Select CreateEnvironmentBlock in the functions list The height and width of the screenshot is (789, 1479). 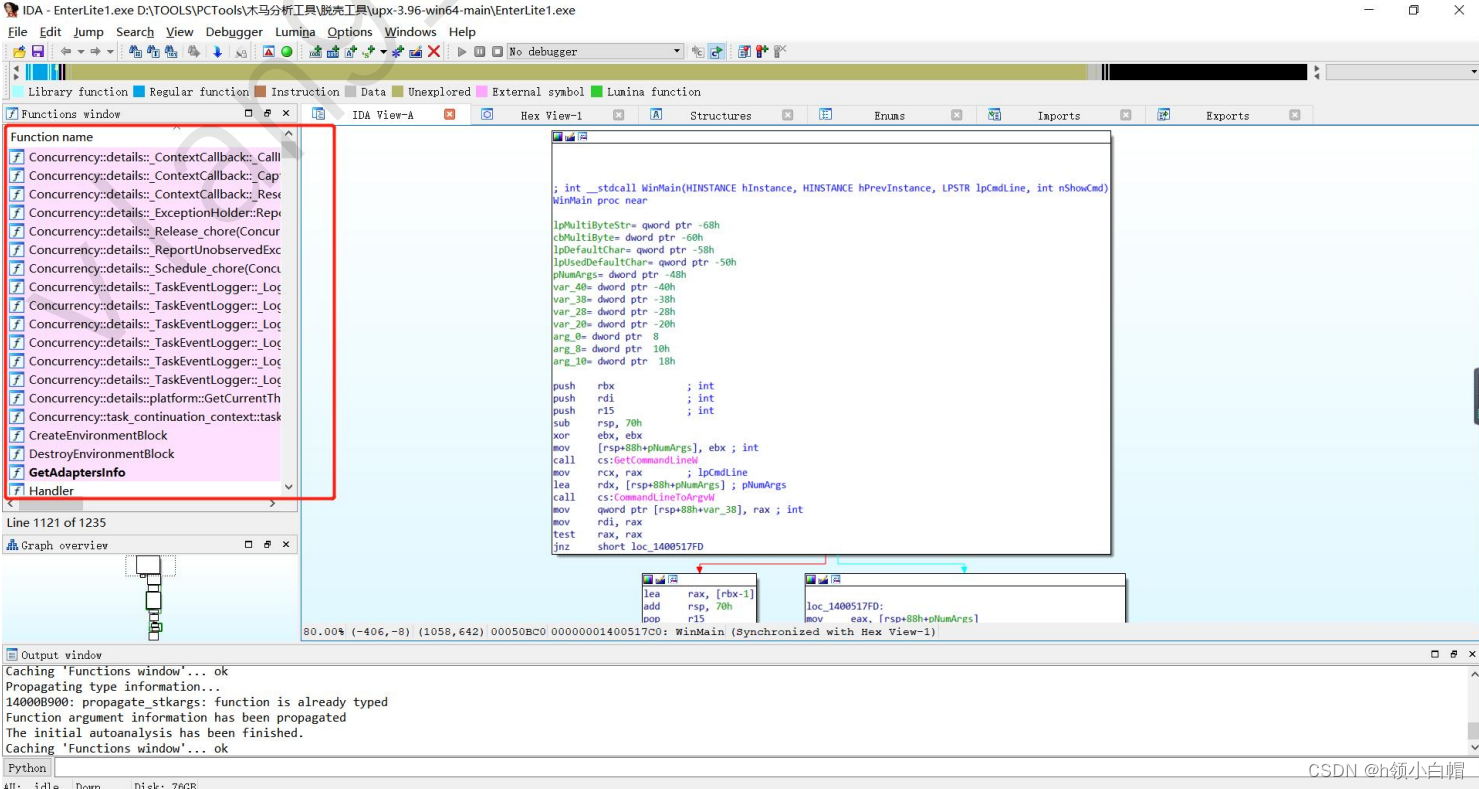tap(98, 435)
